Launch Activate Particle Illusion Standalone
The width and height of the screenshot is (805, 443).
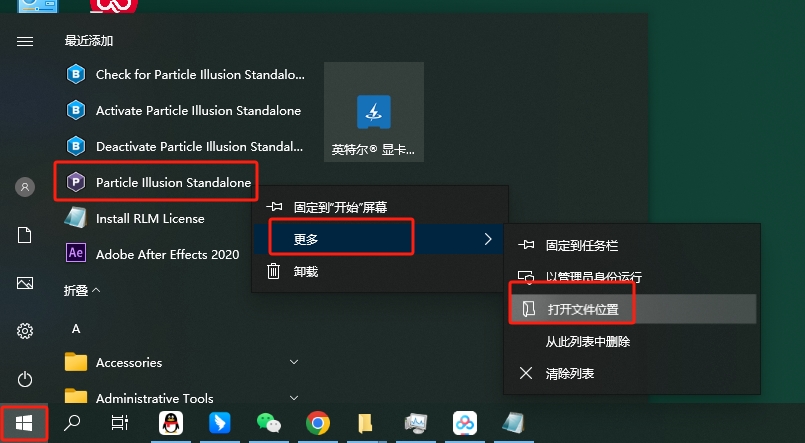coord(185,110)
